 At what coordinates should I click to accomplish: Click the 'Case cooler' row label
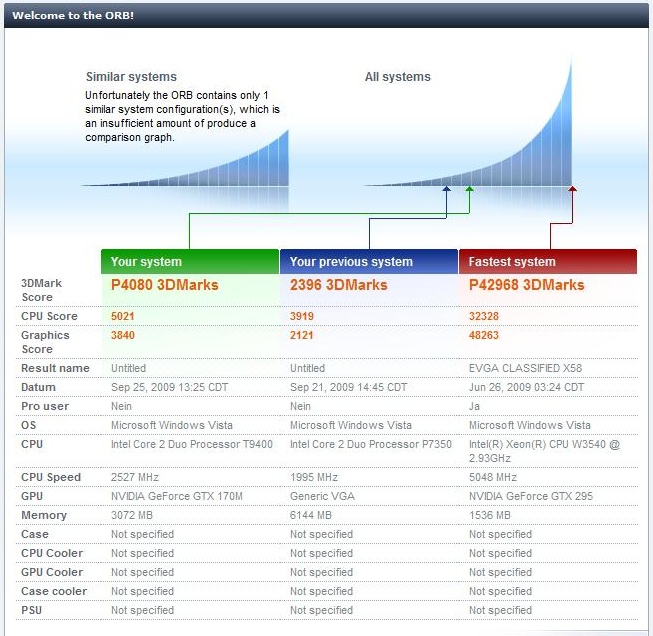point(54,591)
